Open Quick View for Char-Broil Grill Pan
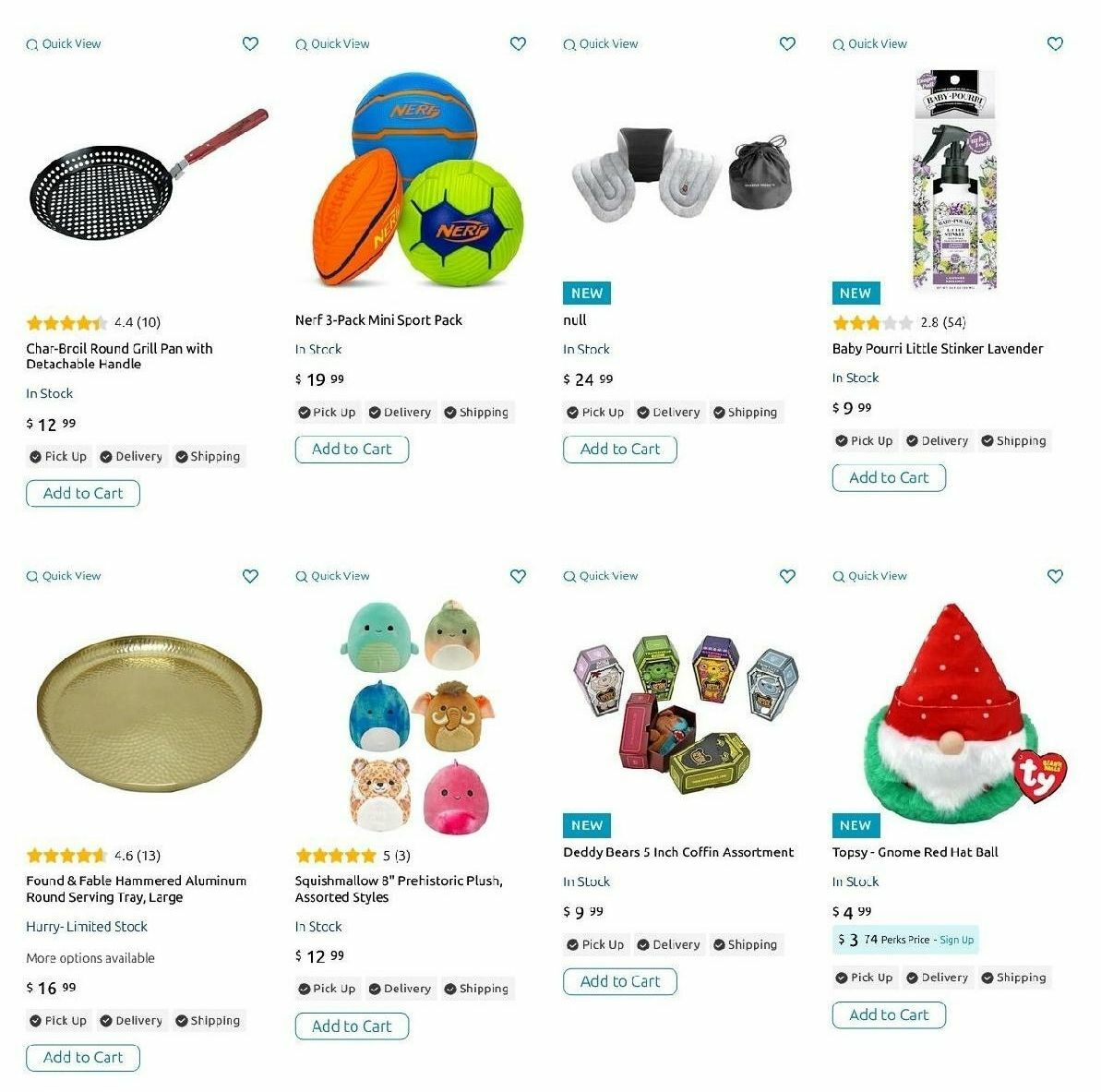 pyautogui.click(x=64, y=43)
